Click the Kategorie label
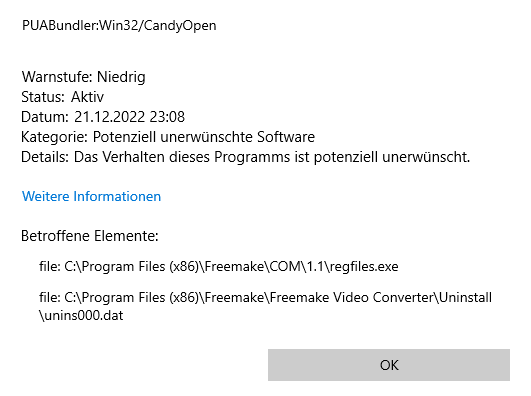531x396 pixels. pos(55,137)
